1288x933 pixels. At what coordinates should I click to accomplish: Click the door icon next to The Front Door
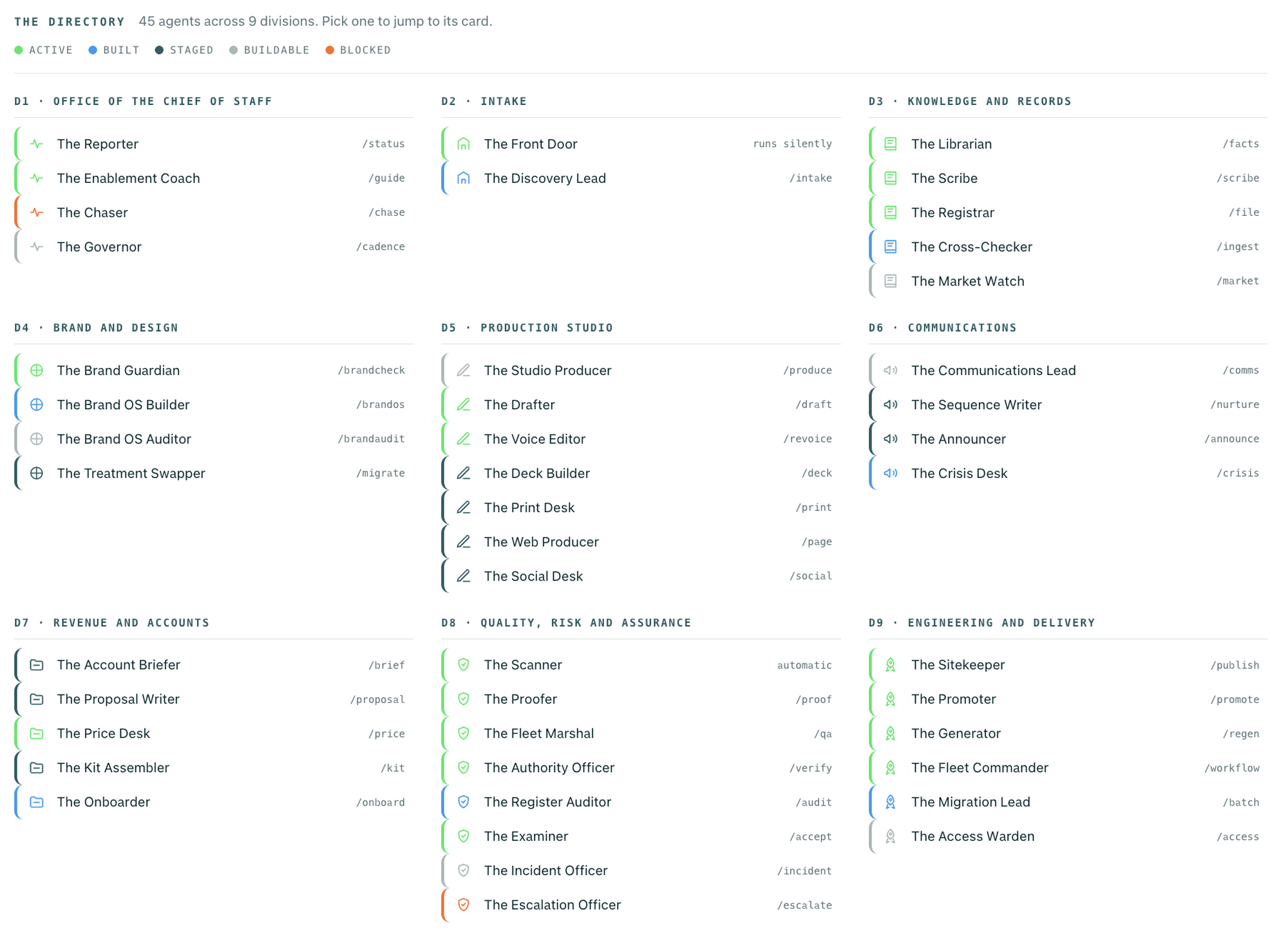point(464,144)
